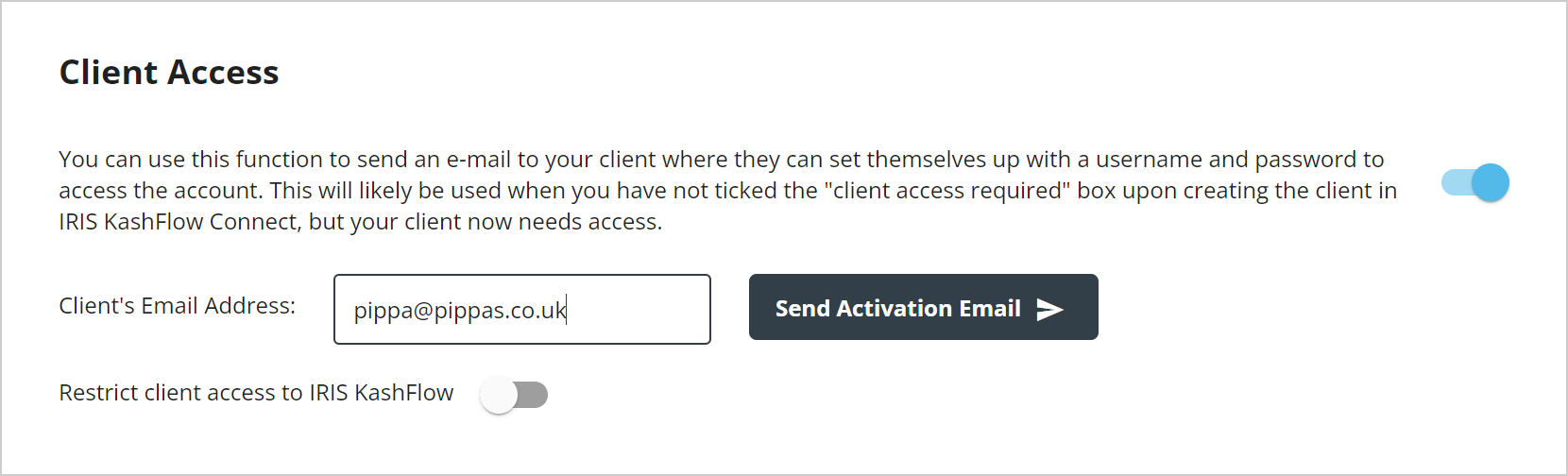Viewport: 1568px width, 476px height.
Task: Click the Restrict client access label text
Action: [256, 393]
